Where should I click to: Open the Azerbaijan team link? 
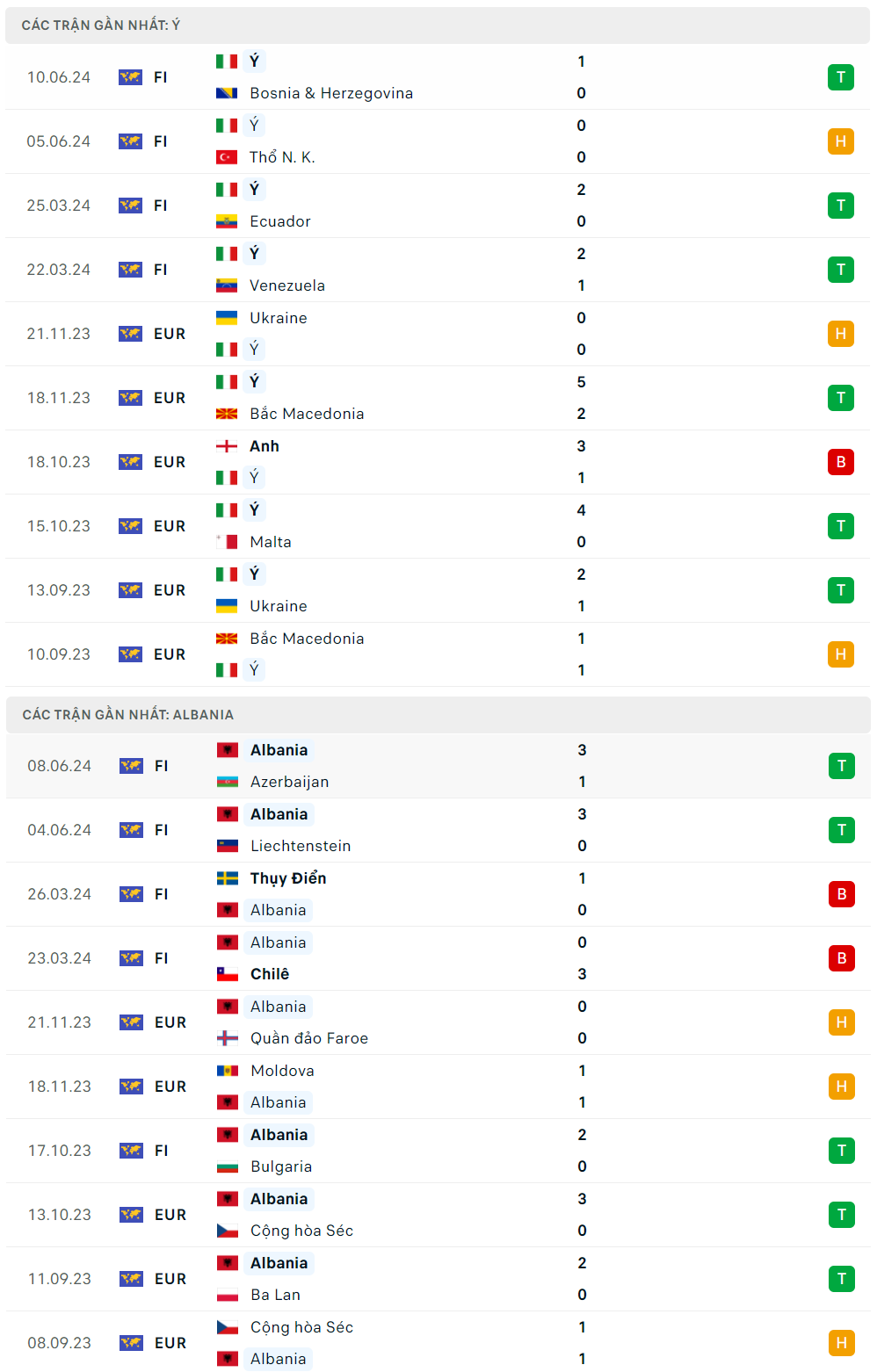289,782
